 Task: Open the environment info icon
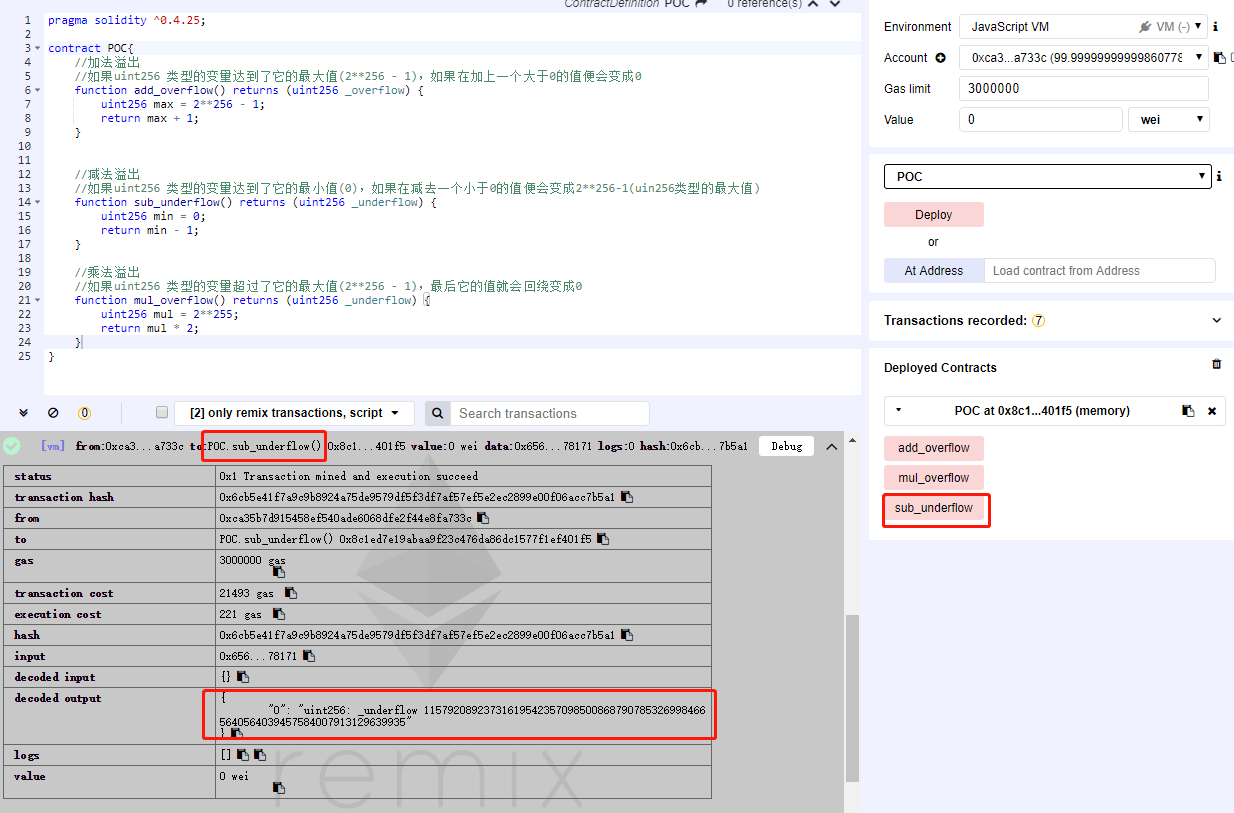click(x=1215, y=27)
